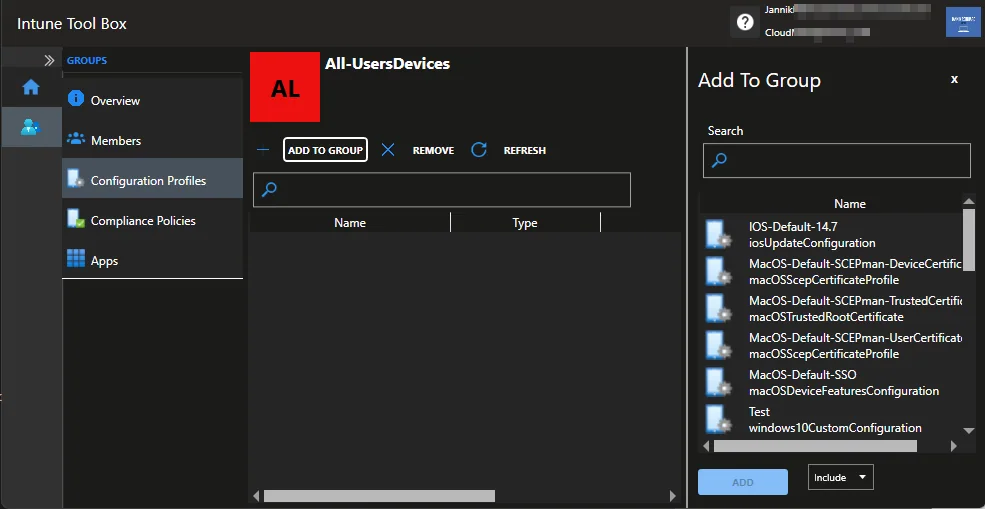985x509 pixels.
Task: Sort by the Name column in main table
Action: pyautogui.click(x=350, y=222)
